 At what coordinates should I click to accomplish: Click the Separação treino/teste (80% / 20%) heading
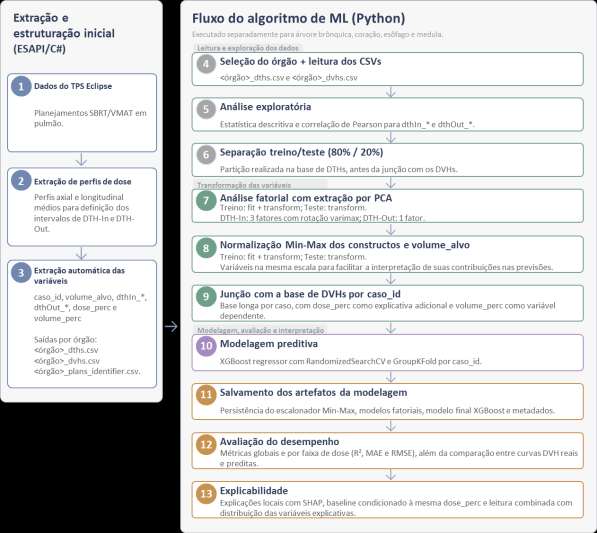coord(302,152)
